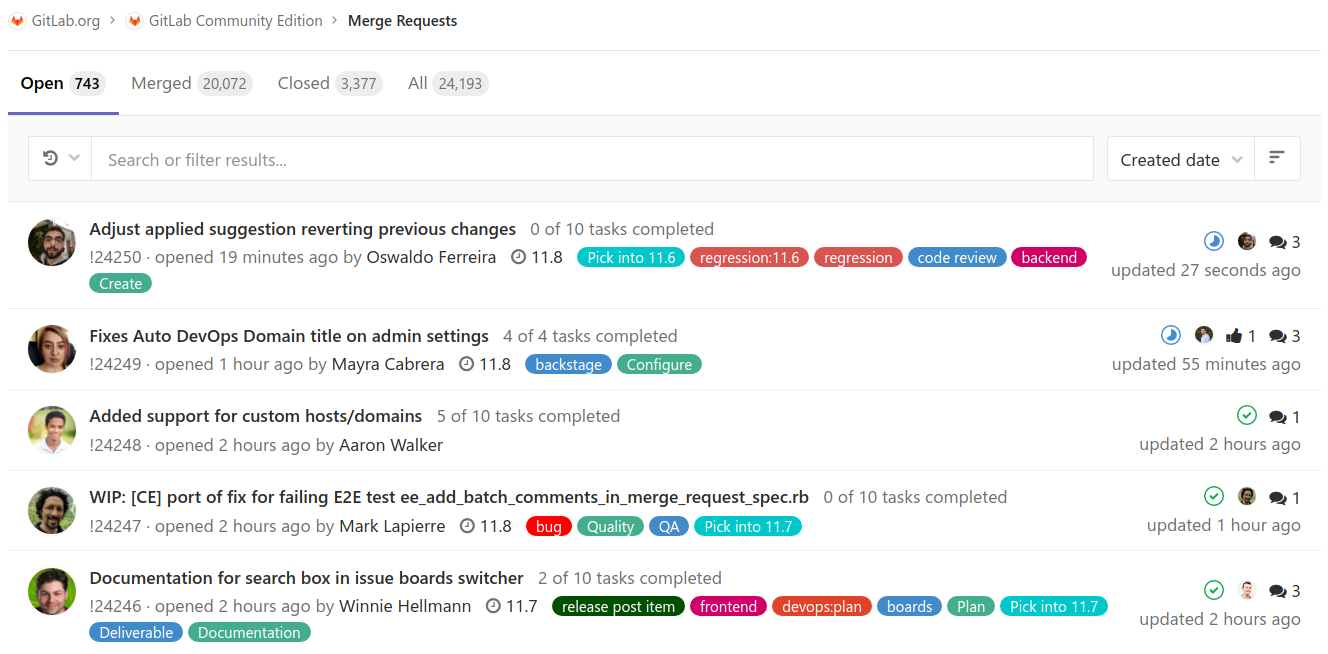Viewport: 1328px width, 654px height.
Task: Click the 11.7 milestone on !24246
Action: pyautogui.click(x=512, y=606)
